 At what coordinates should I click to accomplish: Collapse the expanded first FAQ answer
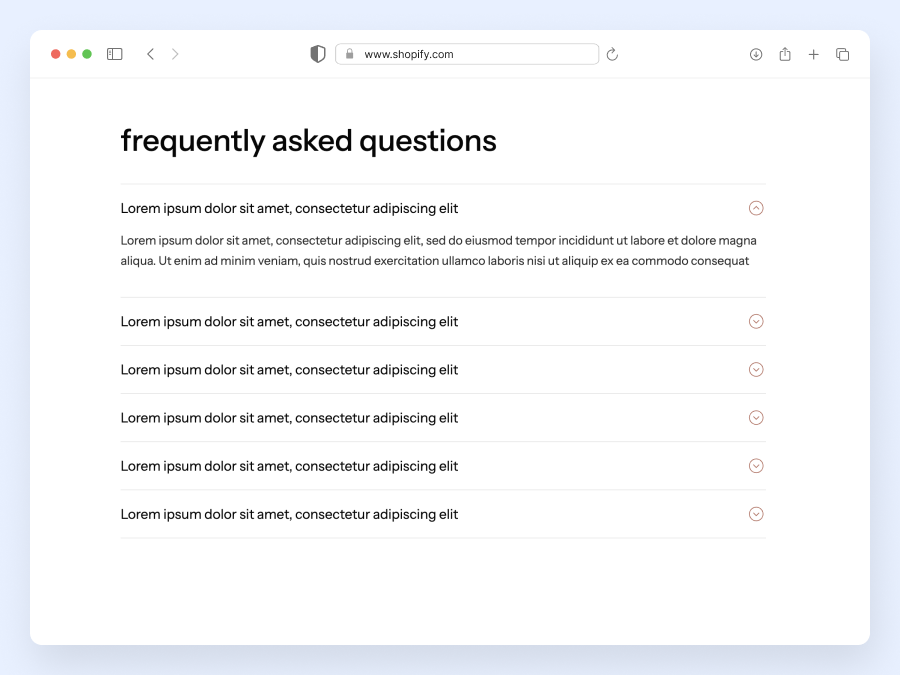coord(756,208)
